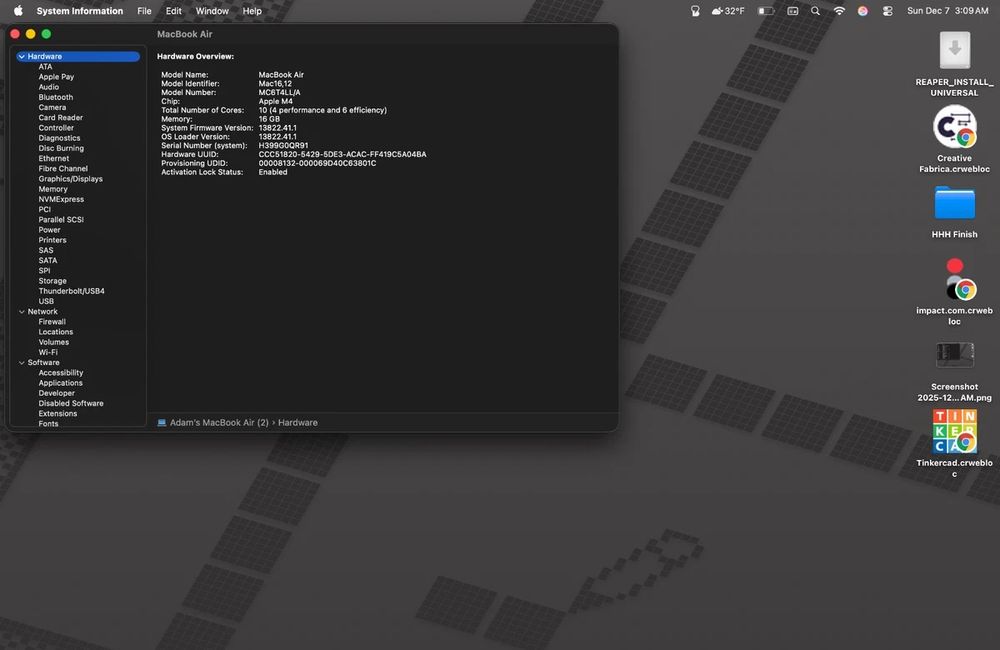Open the File menu
The width and height of the screenshot is (1000, 650).
pos(145,11)
